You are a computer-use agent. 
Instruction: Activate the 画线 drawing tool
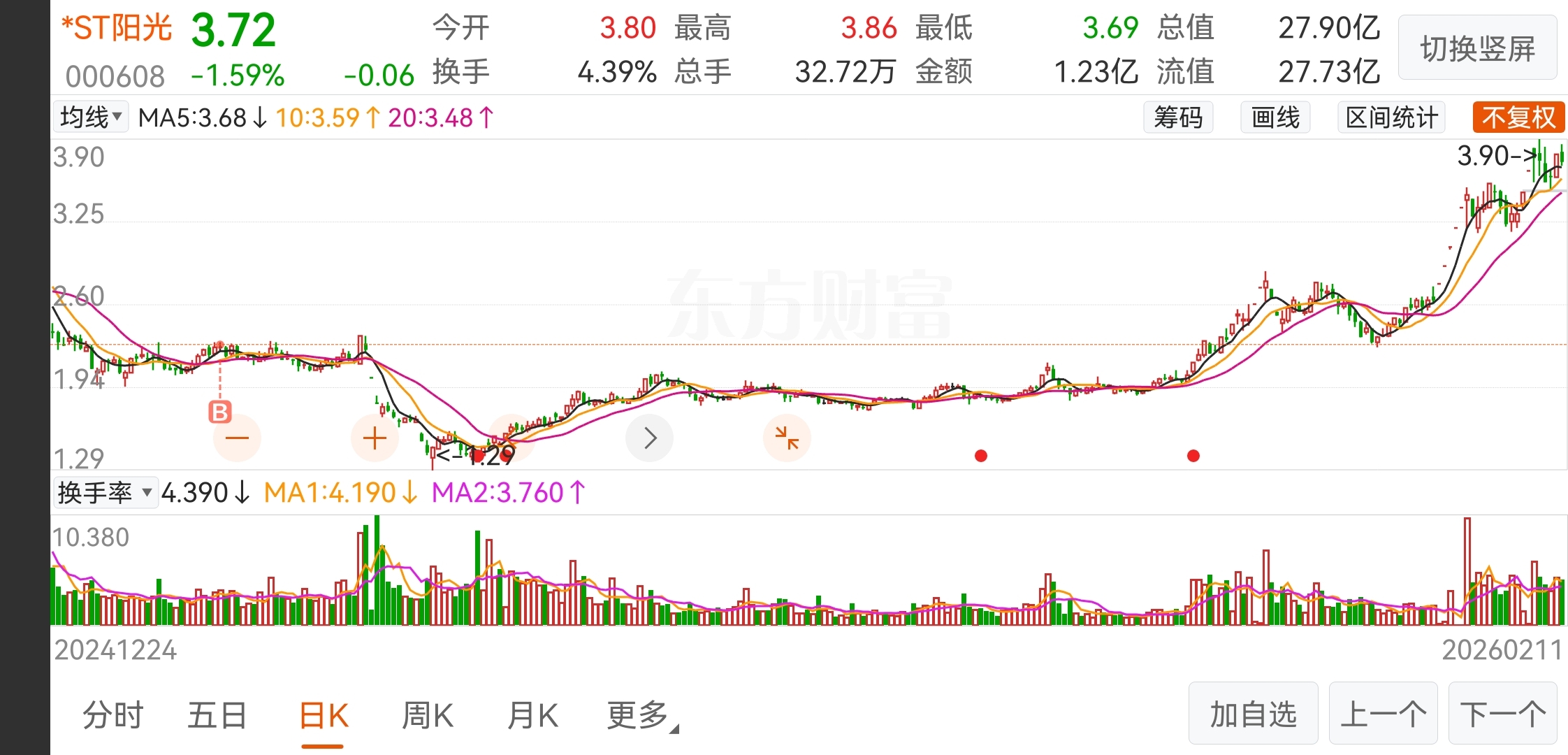[x=1275, y=117]
